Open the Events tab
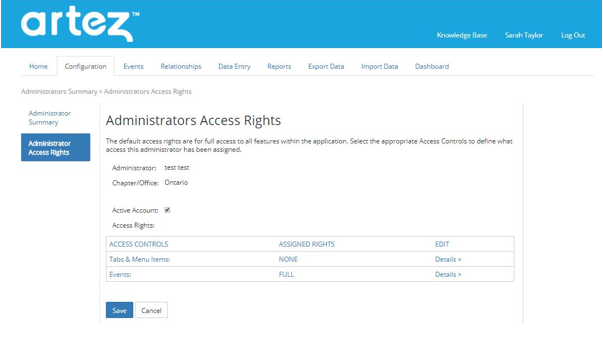The height and width of the screenshot is (360, 603). pyautogui.click(x=133, y=66)
